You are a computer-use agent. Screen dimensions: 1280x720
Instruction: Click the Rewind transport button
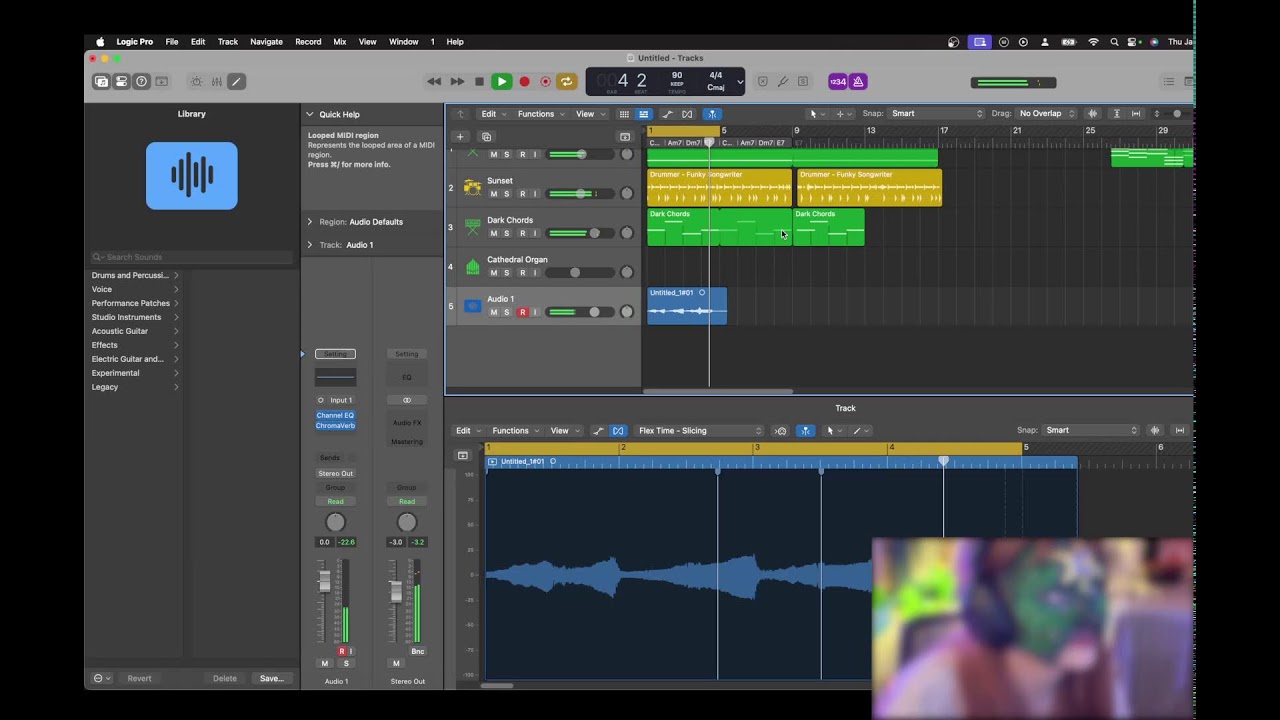coord(434,82)
